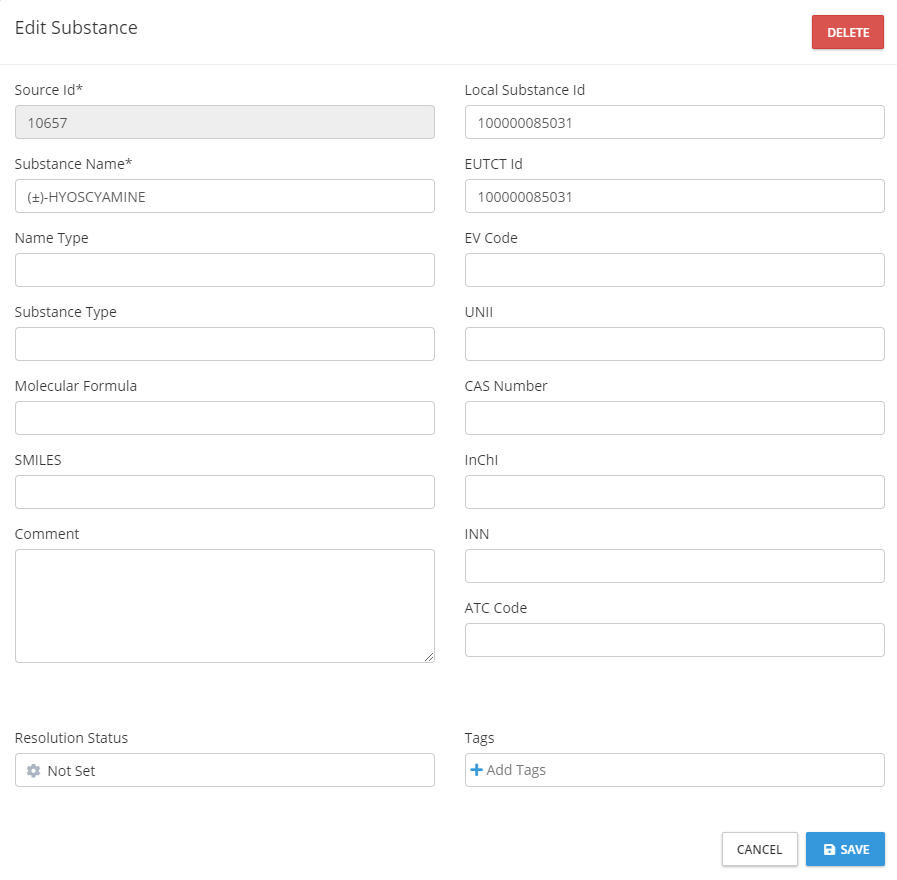897x880 pixels.
Task: Click the ATC Code field
Action: tap(674, 640)
